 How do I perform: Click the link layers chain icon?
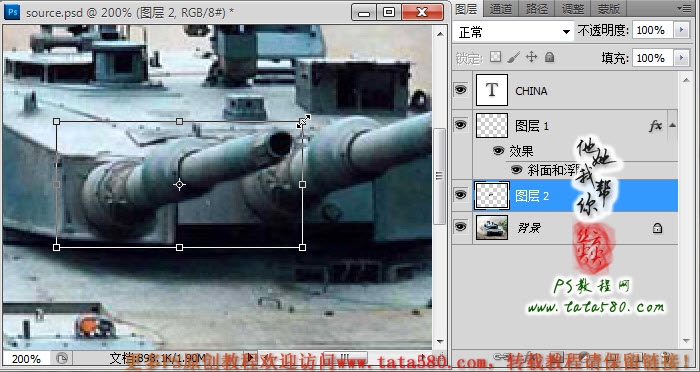(x=501, y=357)
